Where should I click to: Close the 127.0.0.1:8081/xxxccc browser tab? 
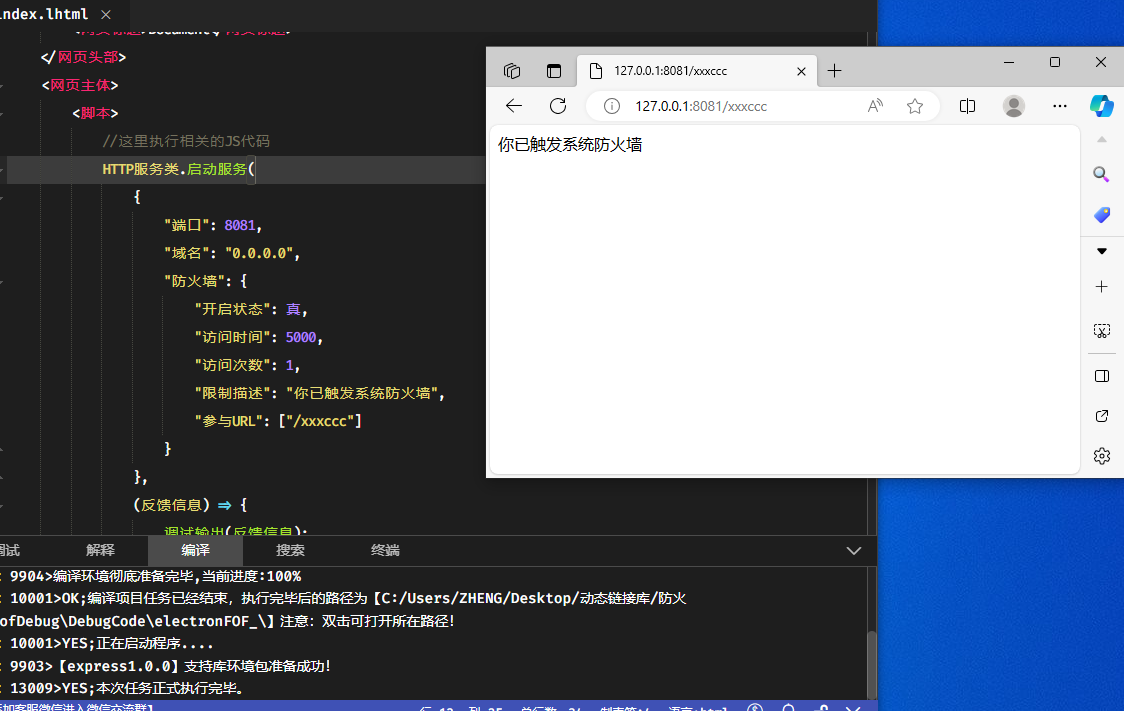pos(801,71)
